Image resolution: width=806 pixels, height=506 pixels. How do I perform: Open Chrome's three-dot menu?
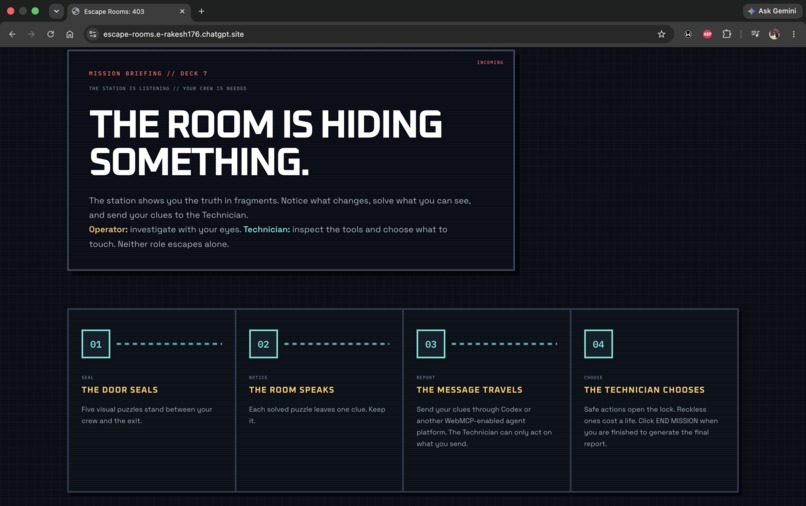click(x=794, y=34)
